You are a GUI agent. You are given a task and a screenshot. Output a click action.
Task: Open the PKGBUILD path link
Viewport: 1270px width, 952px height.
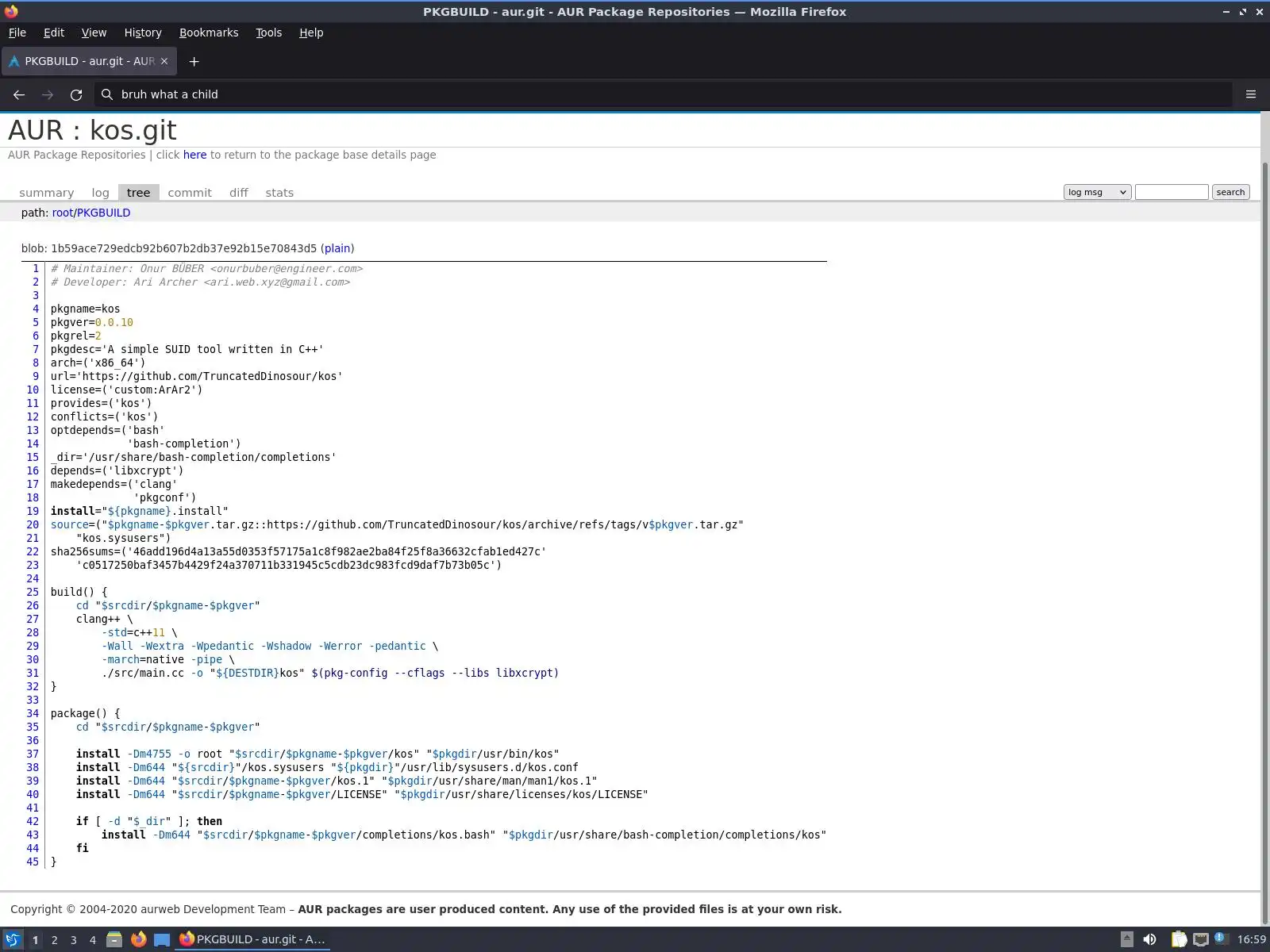(103, 213)
